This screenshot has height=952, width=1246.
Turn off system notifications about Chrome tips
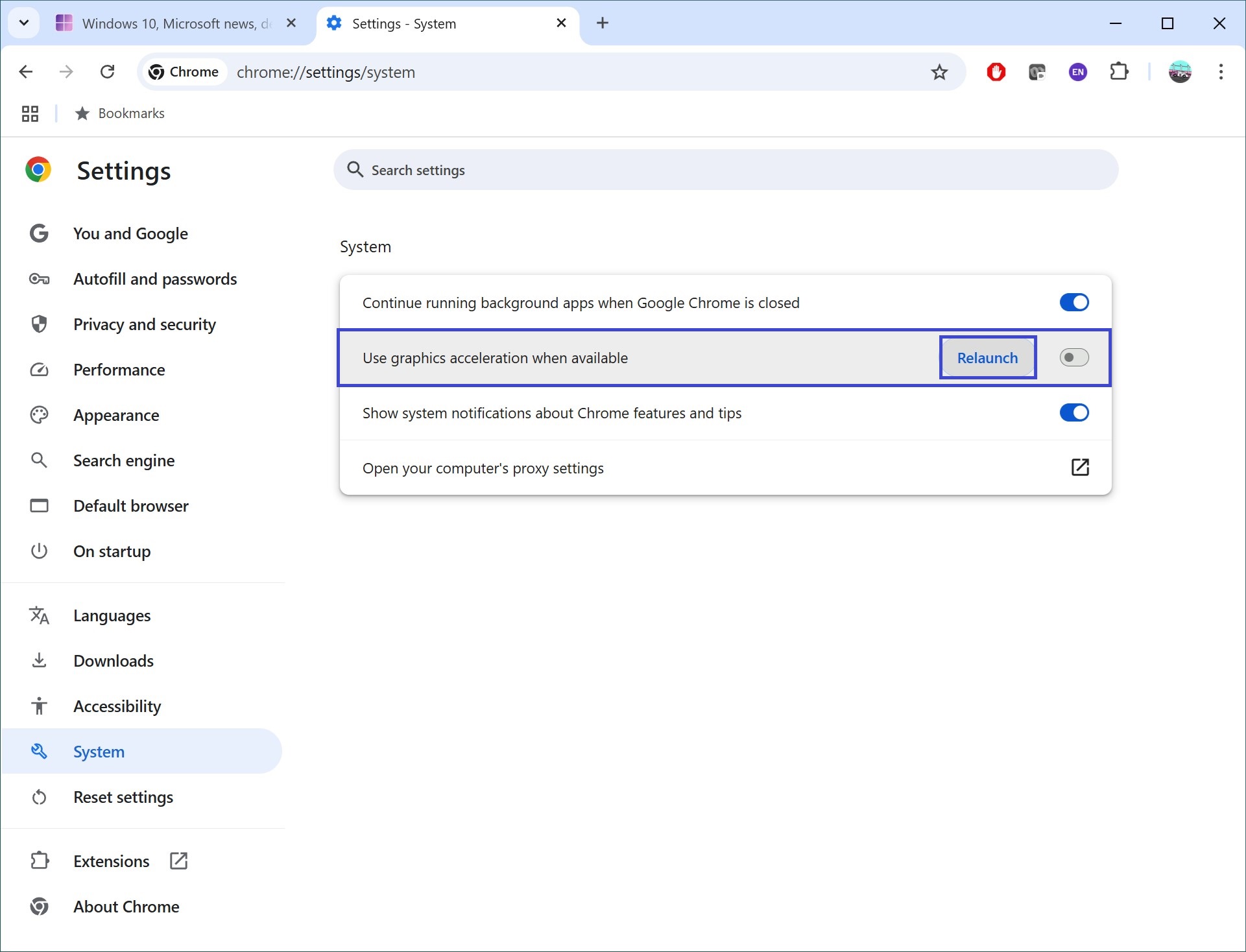pyautogui.click(x=1074, y=413)
